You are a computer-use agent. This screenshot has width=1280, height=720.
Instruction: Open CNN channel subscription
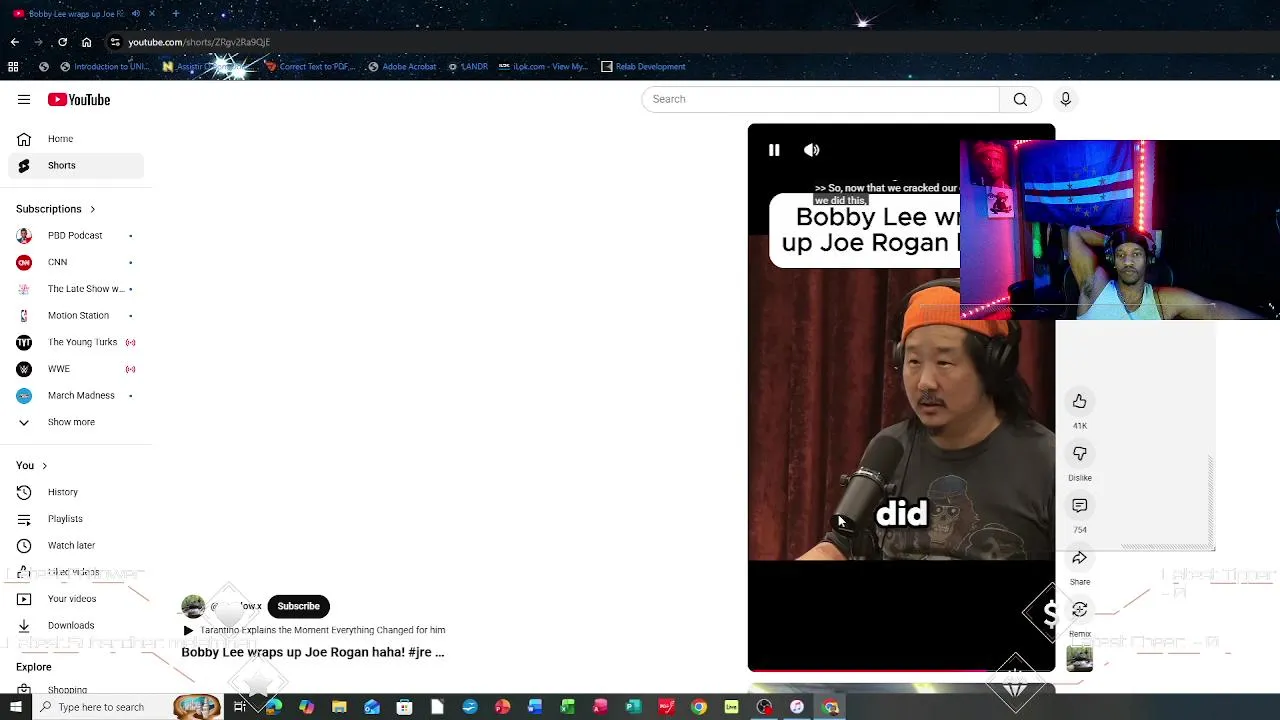[x=76, y=262]
